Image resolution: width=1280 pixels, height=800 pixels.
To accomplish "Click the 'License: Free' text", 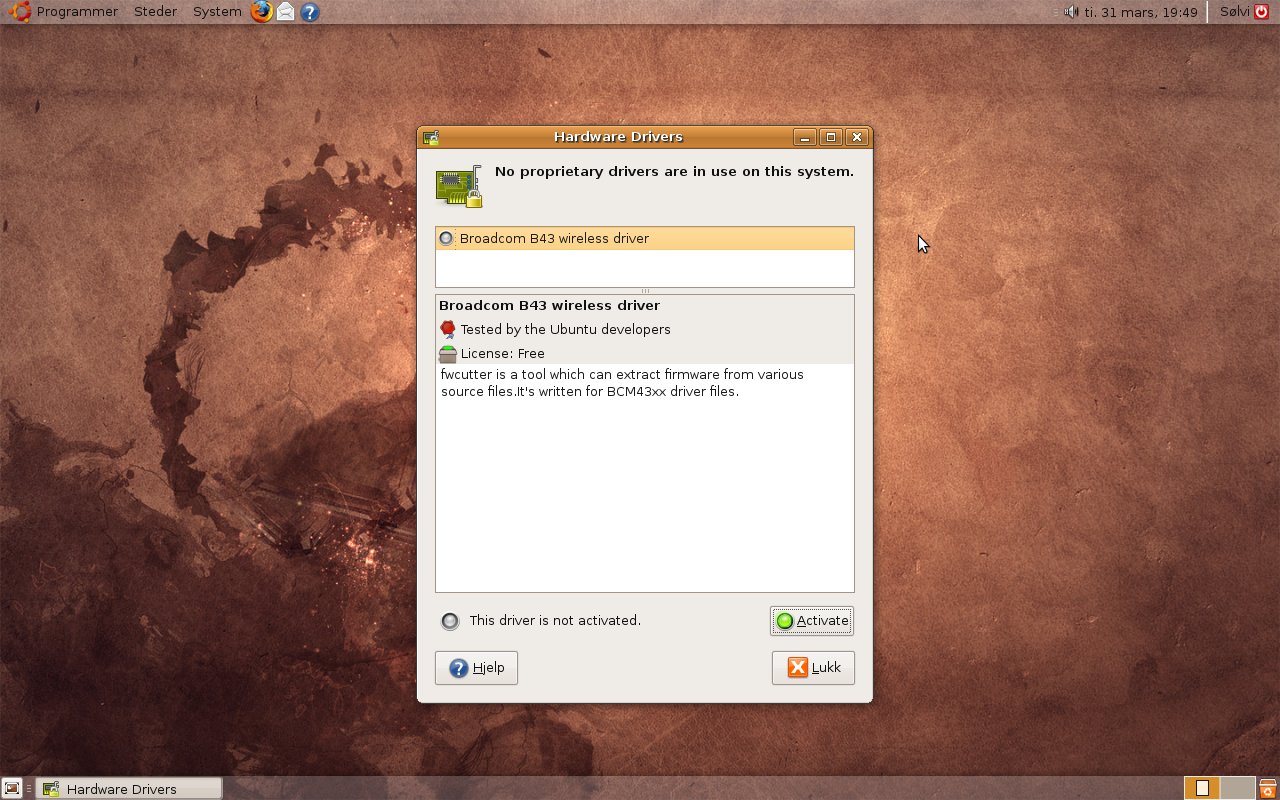I will [x=503, y=353].
